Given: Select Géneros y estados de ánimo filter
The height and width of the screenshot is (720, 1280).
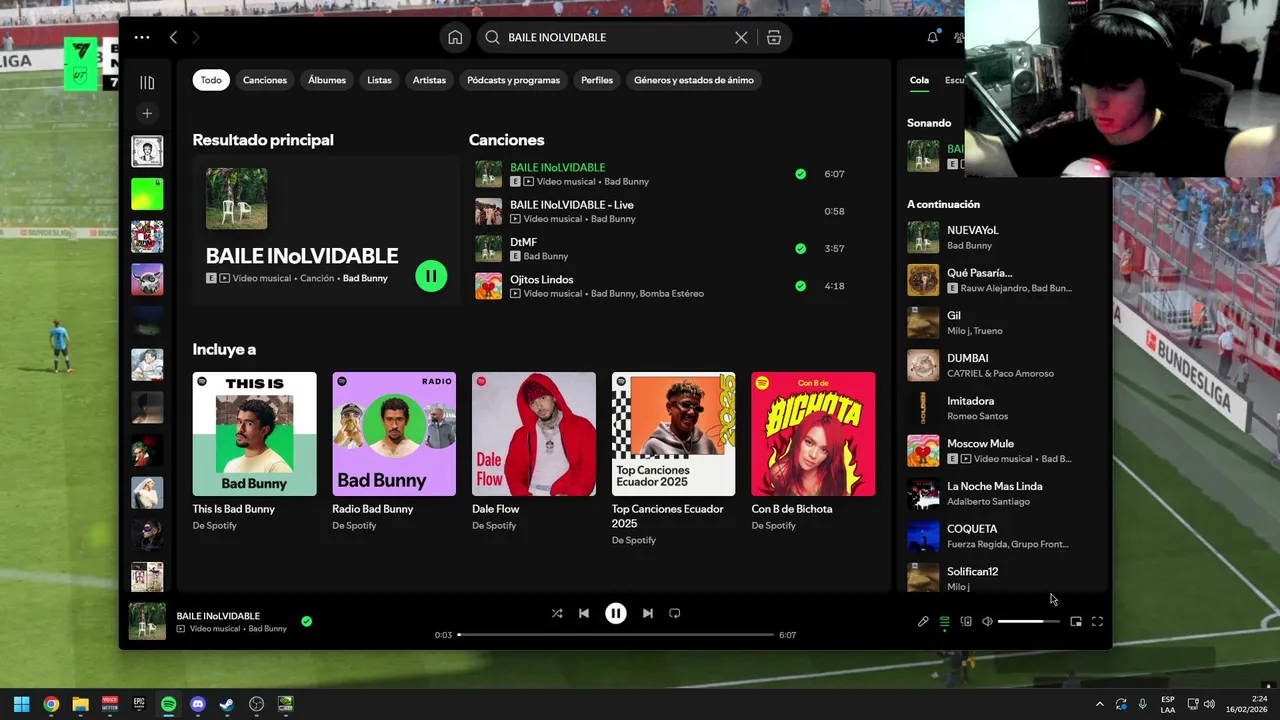Looking at the screenshot, I should point(694,80).
